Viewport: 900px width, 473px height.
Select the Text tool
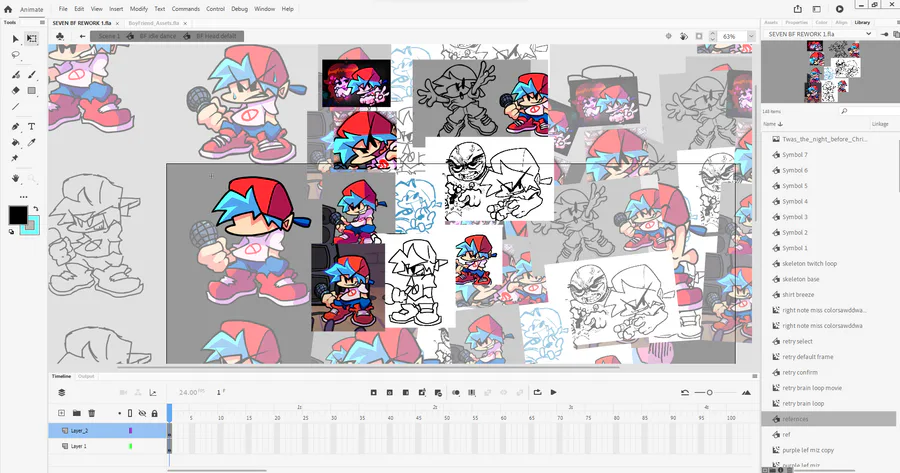pyautogui.click(x=32, y=126)
